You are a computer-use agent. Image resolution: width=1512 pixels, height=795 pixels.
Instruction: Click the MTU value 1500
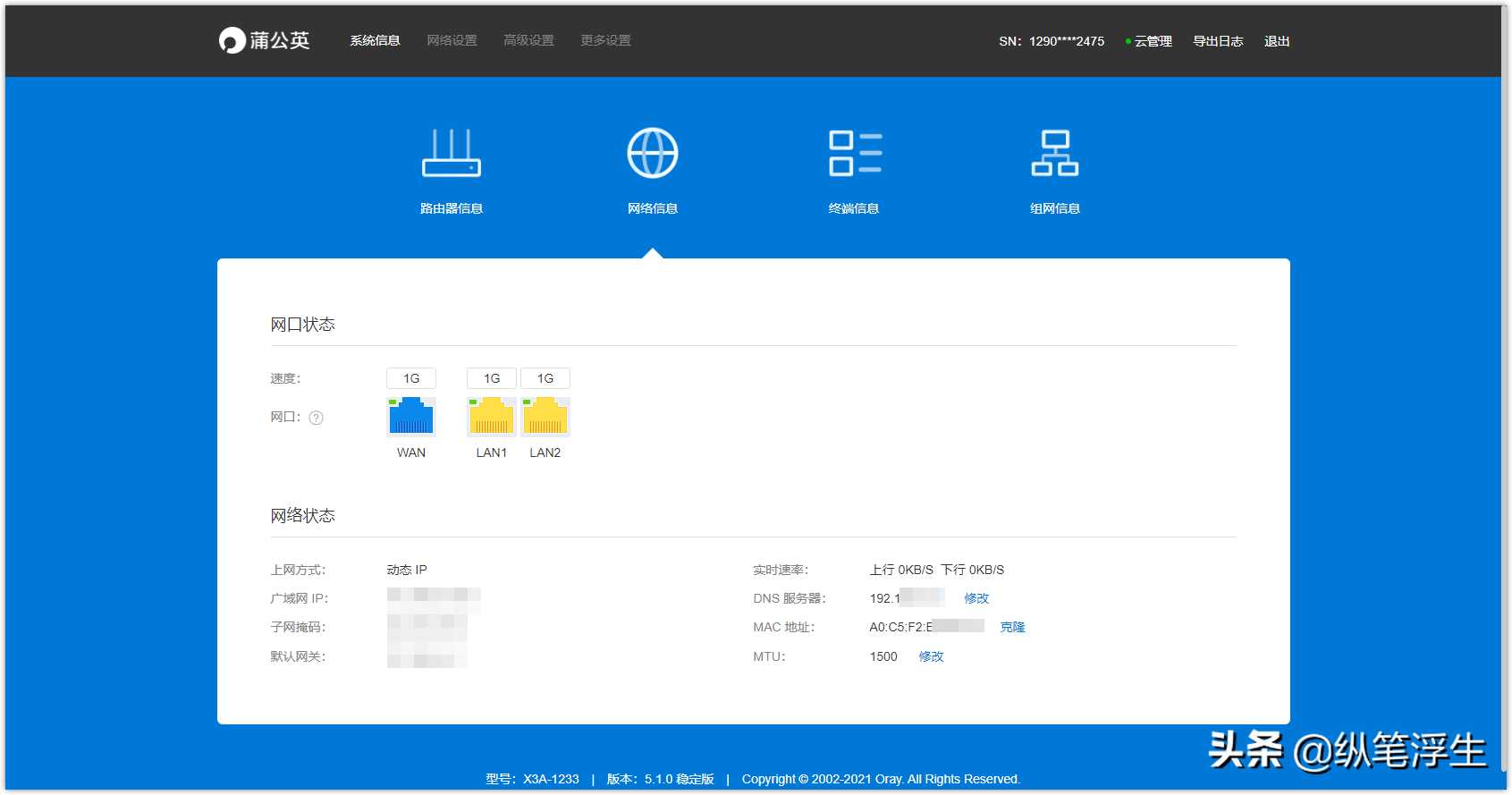[x=883, y=656]
